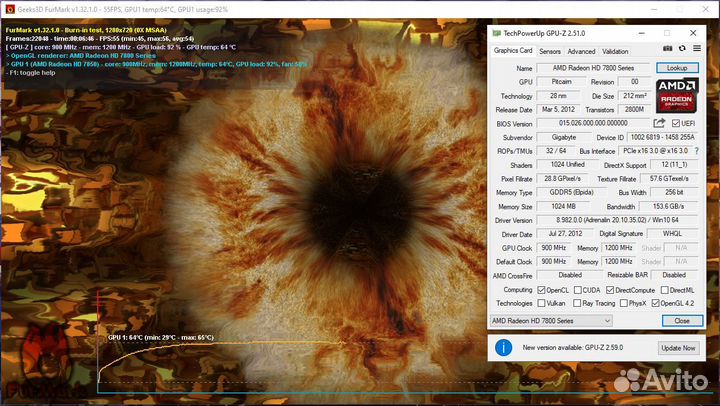Click the FurMark GPU 1 temperature graph label

161,338
